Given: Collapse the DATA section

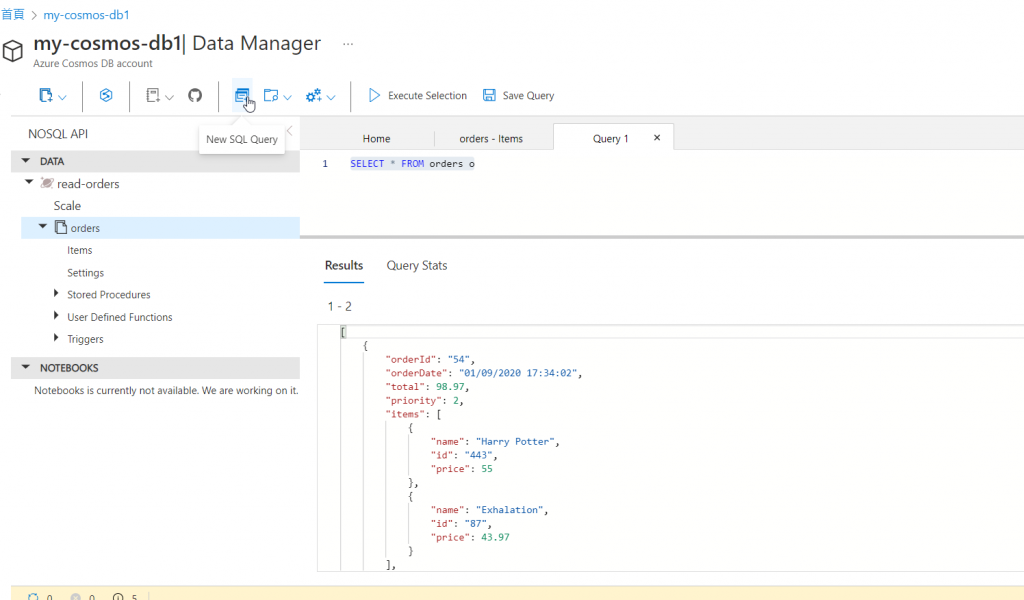Looking at the screenshot, I should coord(26,161).
